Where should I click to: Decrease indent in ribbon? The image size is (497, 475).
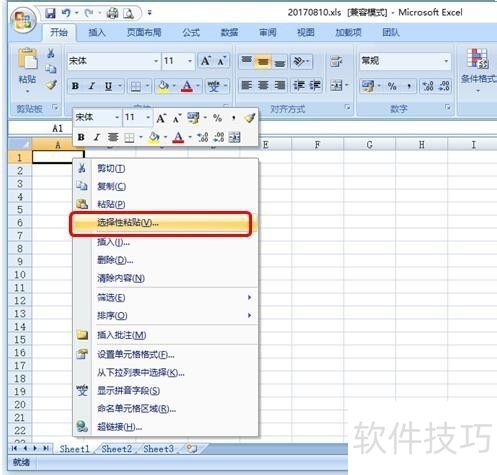299,85
